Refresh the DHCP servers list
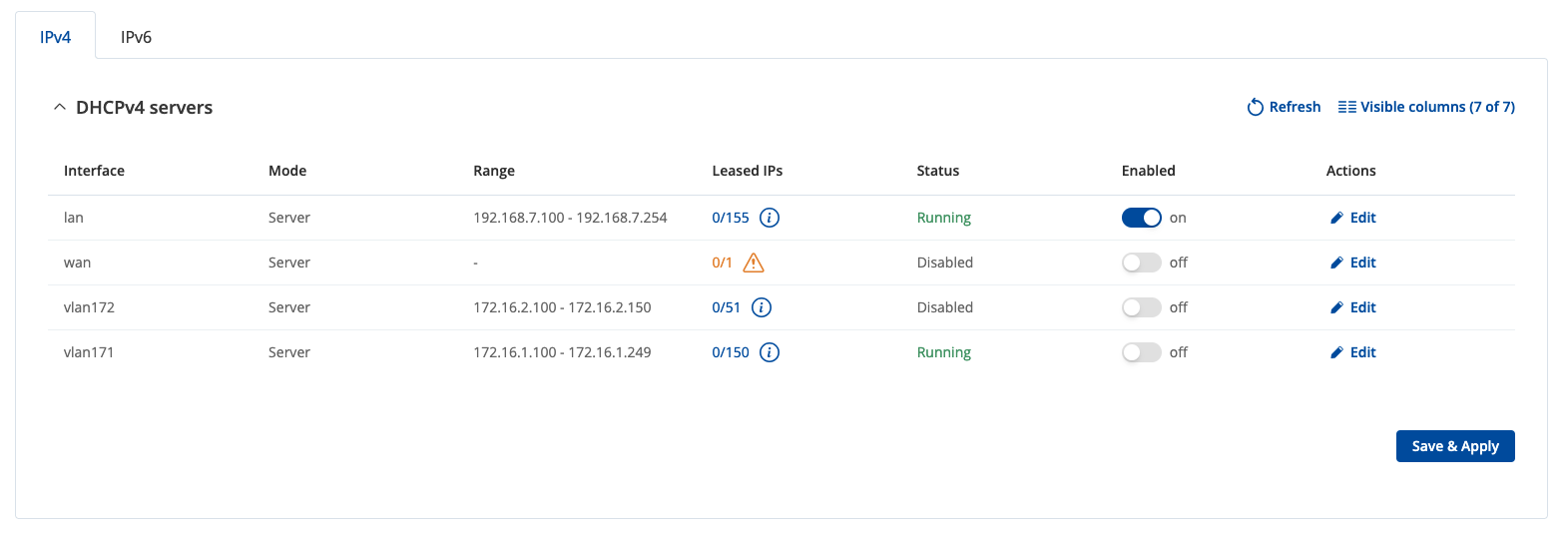This screenshot has height=536, width=1568. 1284,107
